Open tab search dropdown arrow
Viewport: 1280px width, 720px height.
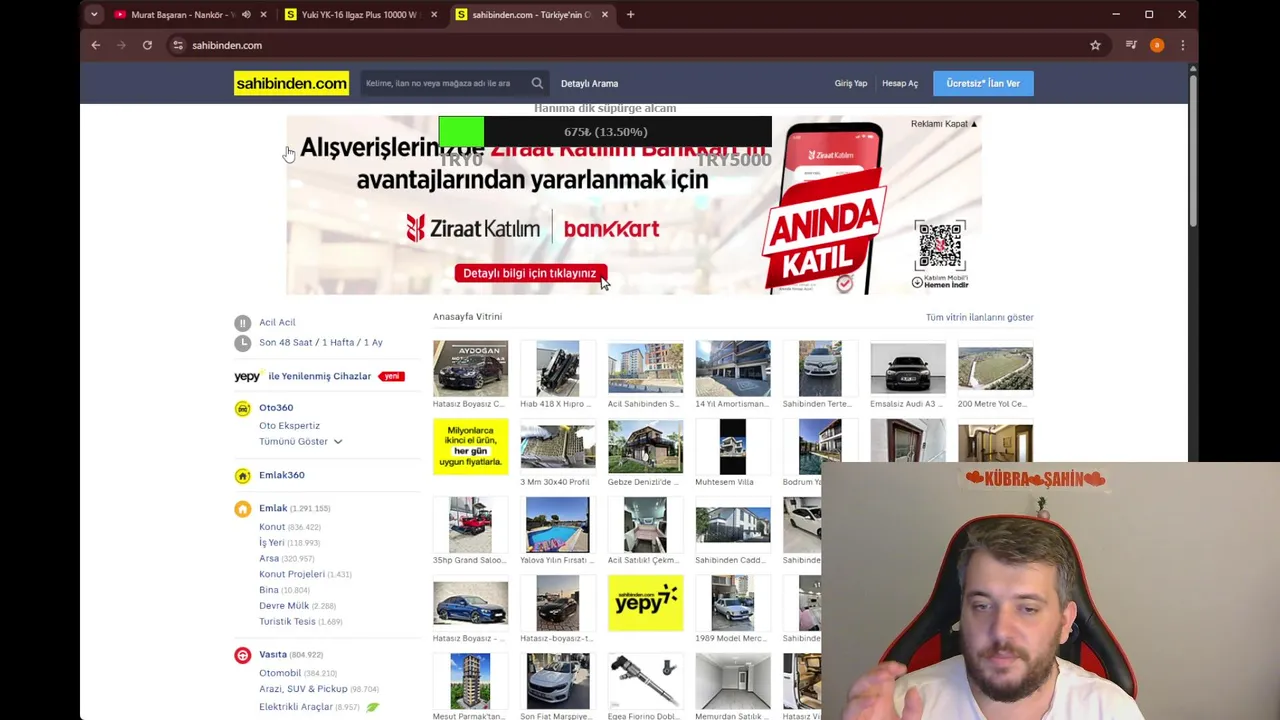(x=94, y=15)
